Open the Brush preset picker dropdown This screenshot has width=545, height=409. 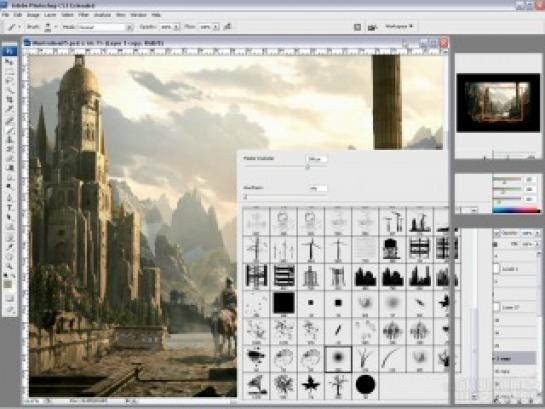[55, 27]
